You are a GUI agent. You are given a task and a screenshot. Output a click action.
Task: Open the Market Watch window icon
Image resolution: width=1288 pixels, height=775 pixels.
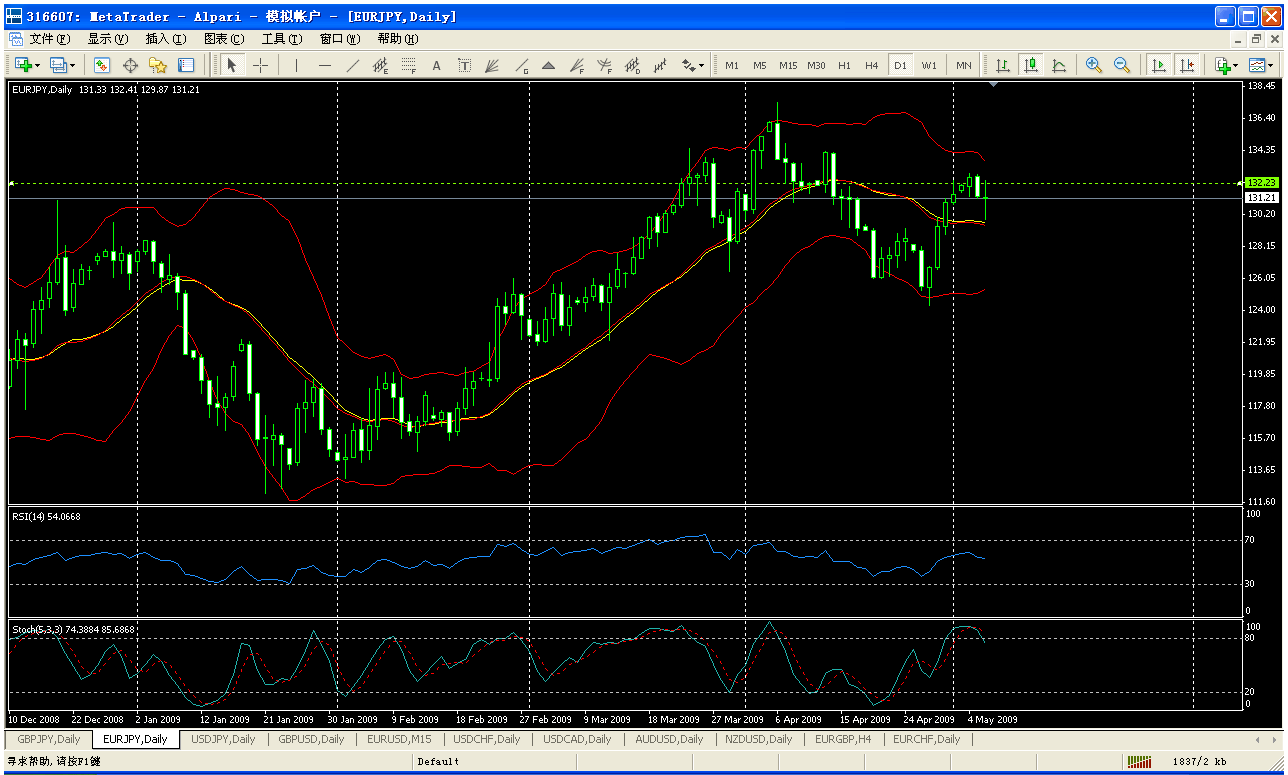[102, 65]
